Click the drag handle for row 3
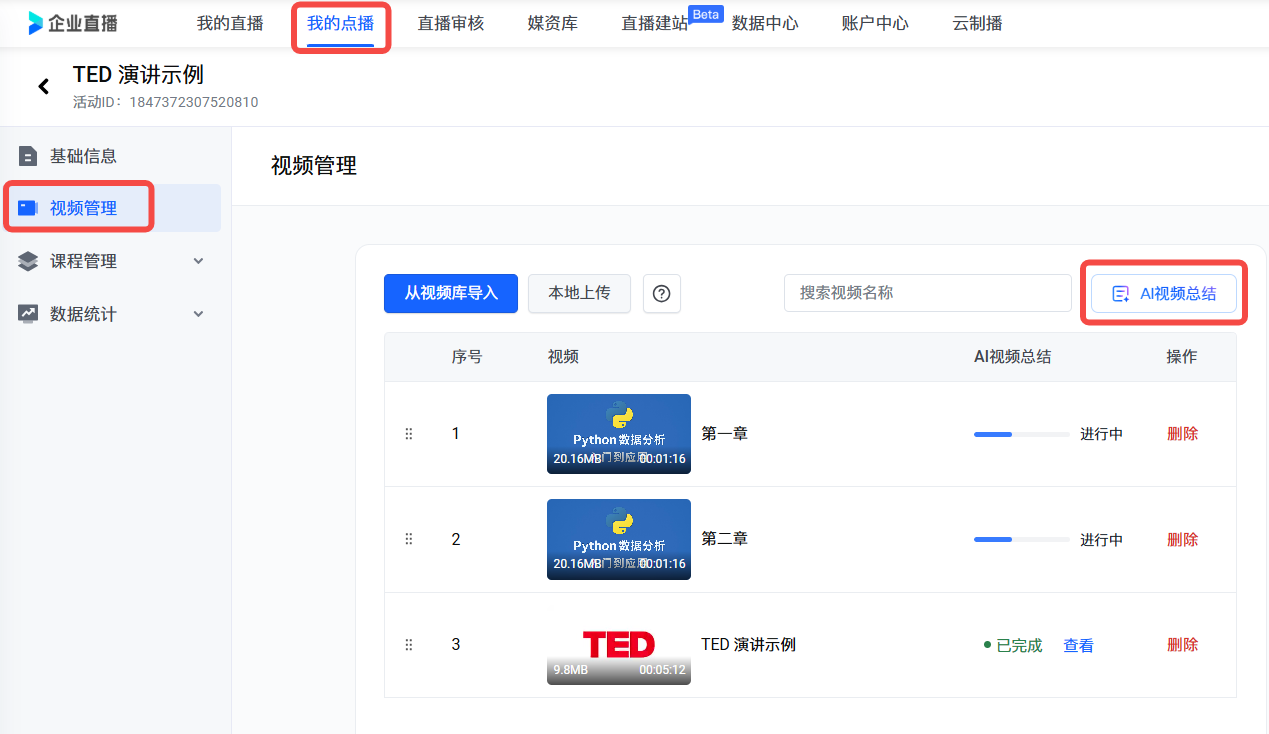The width and height of the screenshot is (1269, 734). (x=409, y=645)
